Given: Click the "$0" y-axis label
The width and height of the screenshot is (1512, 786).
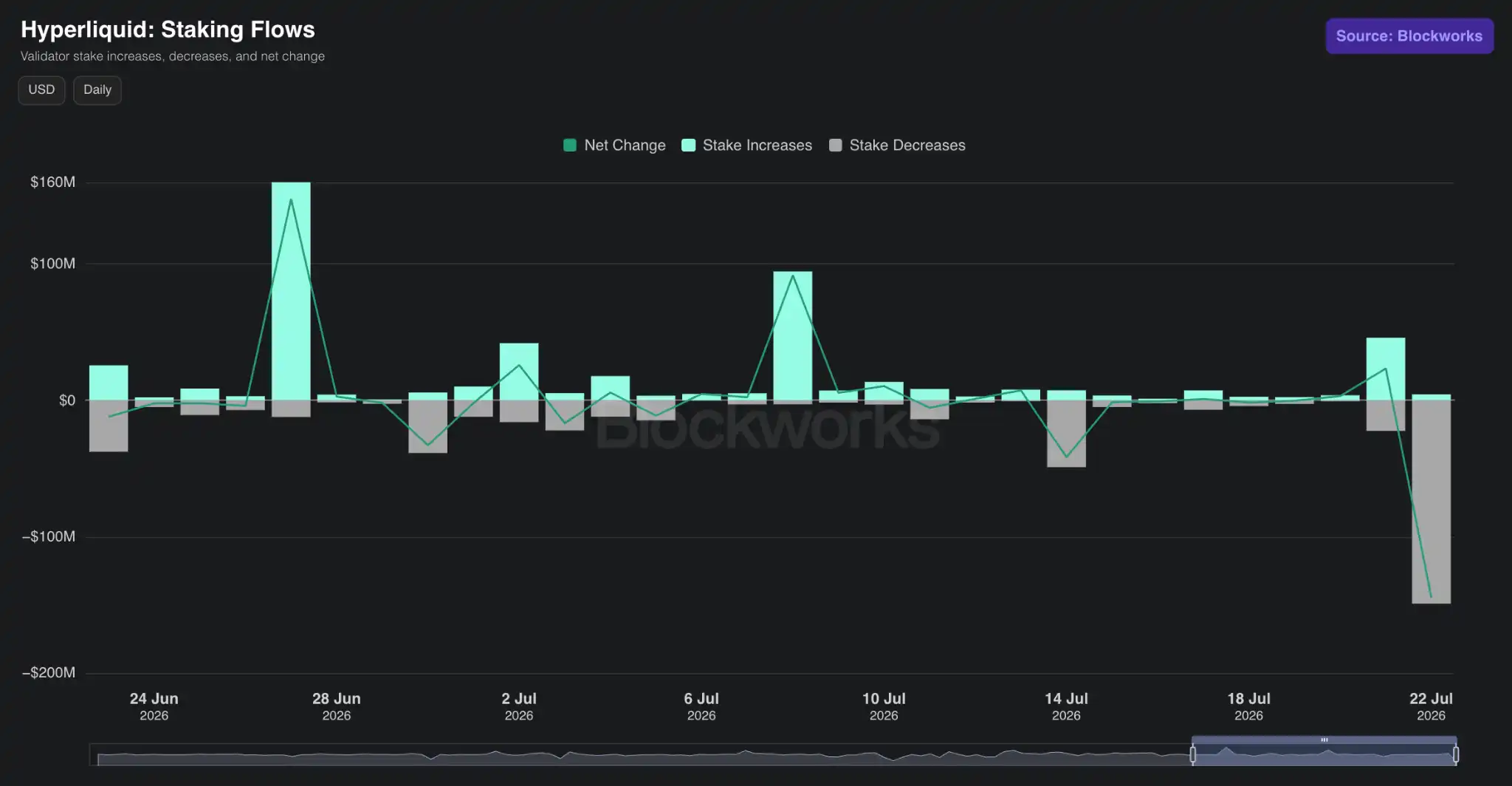Looking at the screenshot, I should pyautogui.click(x=67, y=400).
